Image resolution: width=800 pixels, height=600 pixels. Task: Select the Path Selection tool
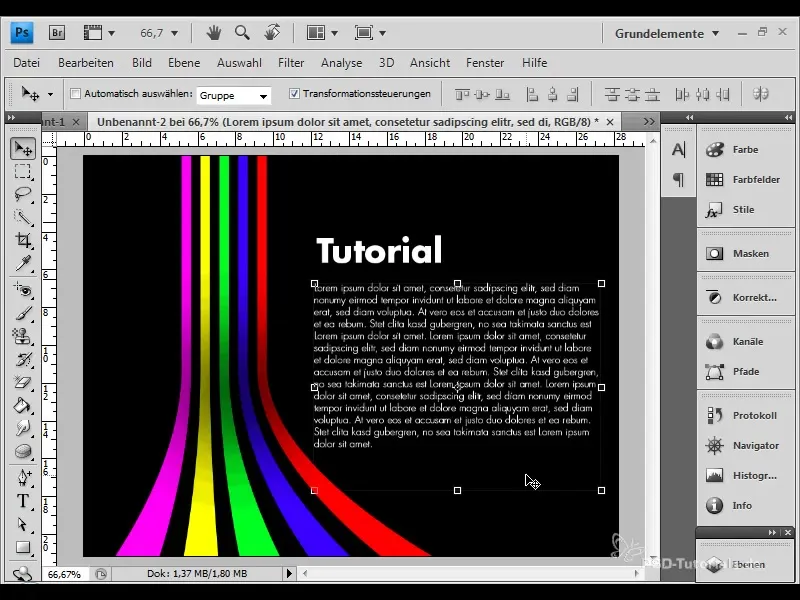[22, 524]
